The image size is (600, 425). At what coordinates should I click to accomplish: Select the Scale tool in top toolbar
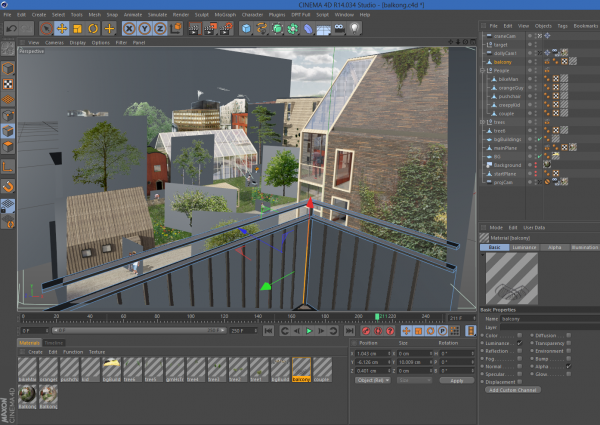click(x=77, y=29)
